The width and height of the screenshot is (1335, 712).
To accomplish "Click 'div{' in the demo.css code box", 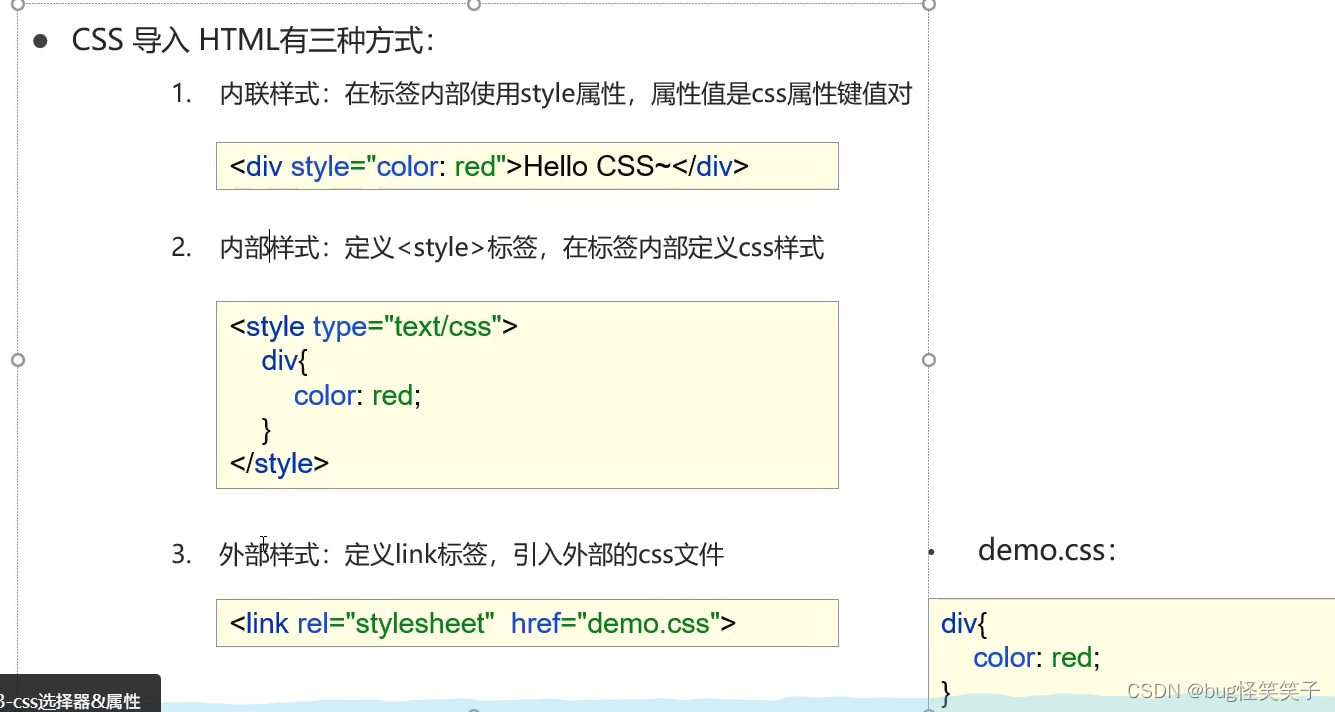I will pyautogui.click(x=964, y=624).
